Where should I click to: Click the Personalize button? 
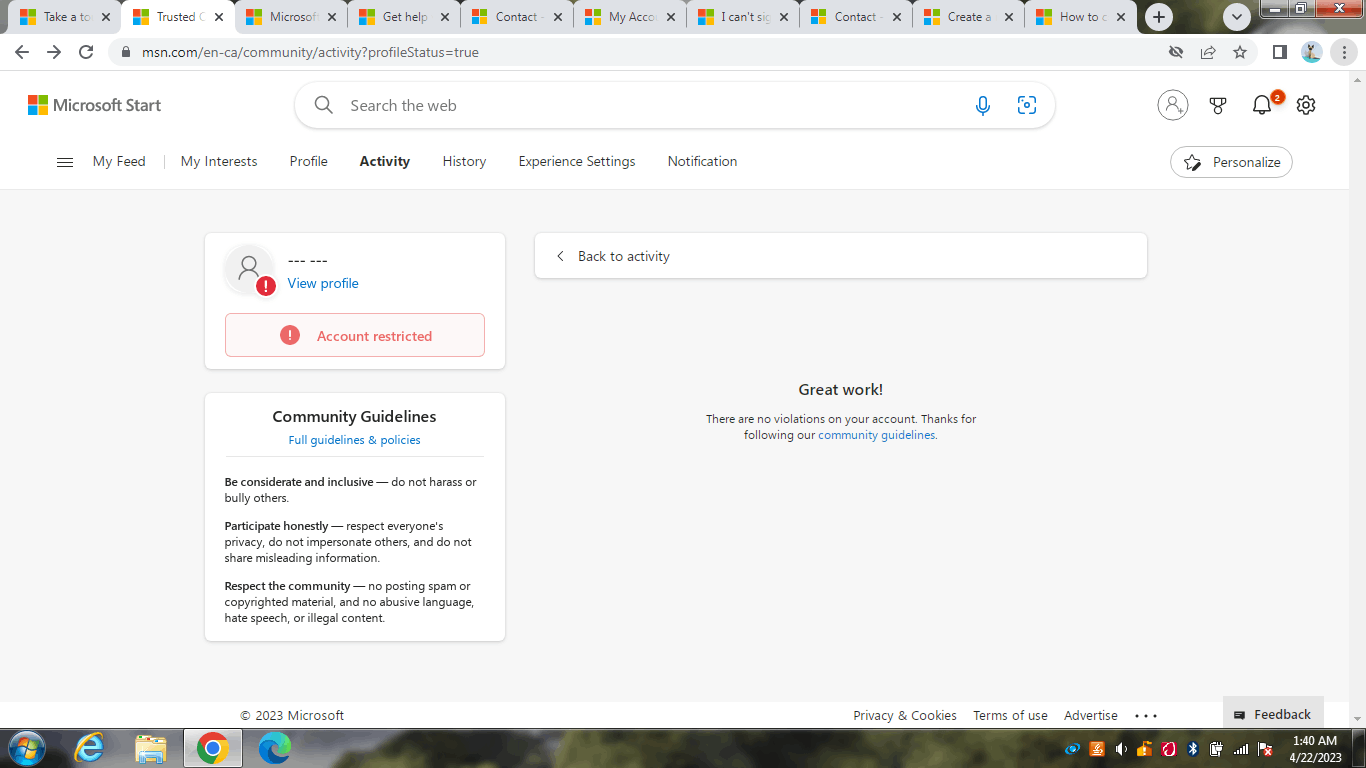coord(1231,162)
